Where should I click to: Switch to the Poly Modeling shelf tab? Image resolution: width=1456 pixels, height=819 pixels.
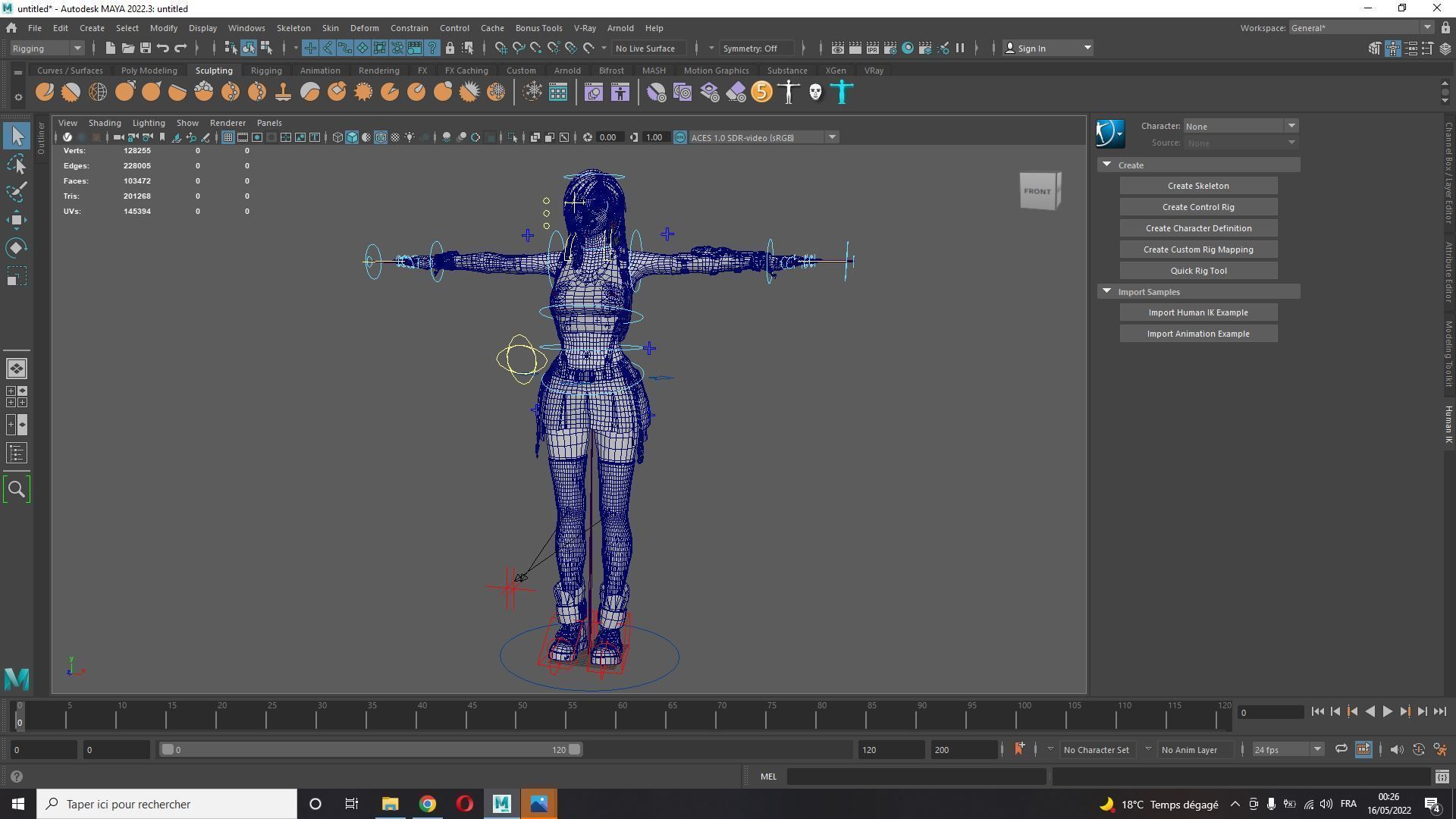click(149, 71)
